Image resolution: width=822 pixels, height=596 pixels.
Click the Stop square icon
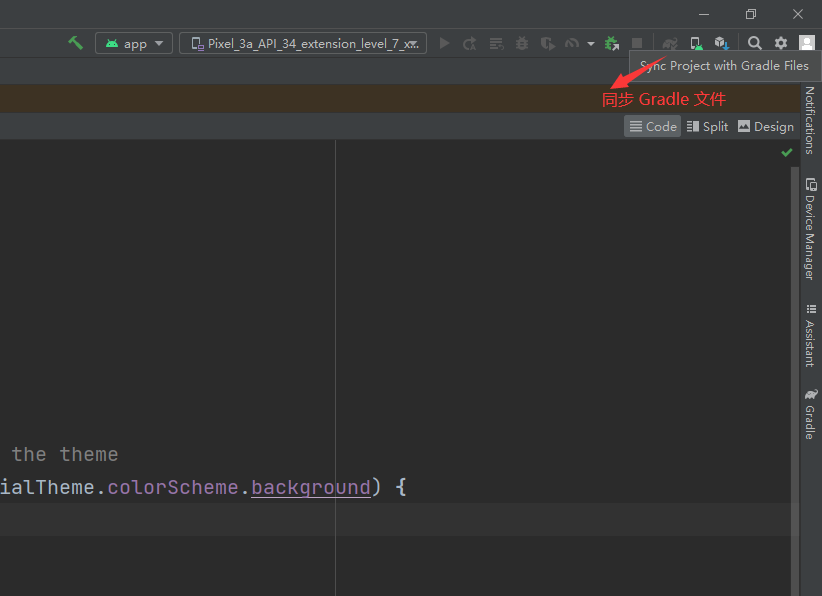[x=637, y=43]
